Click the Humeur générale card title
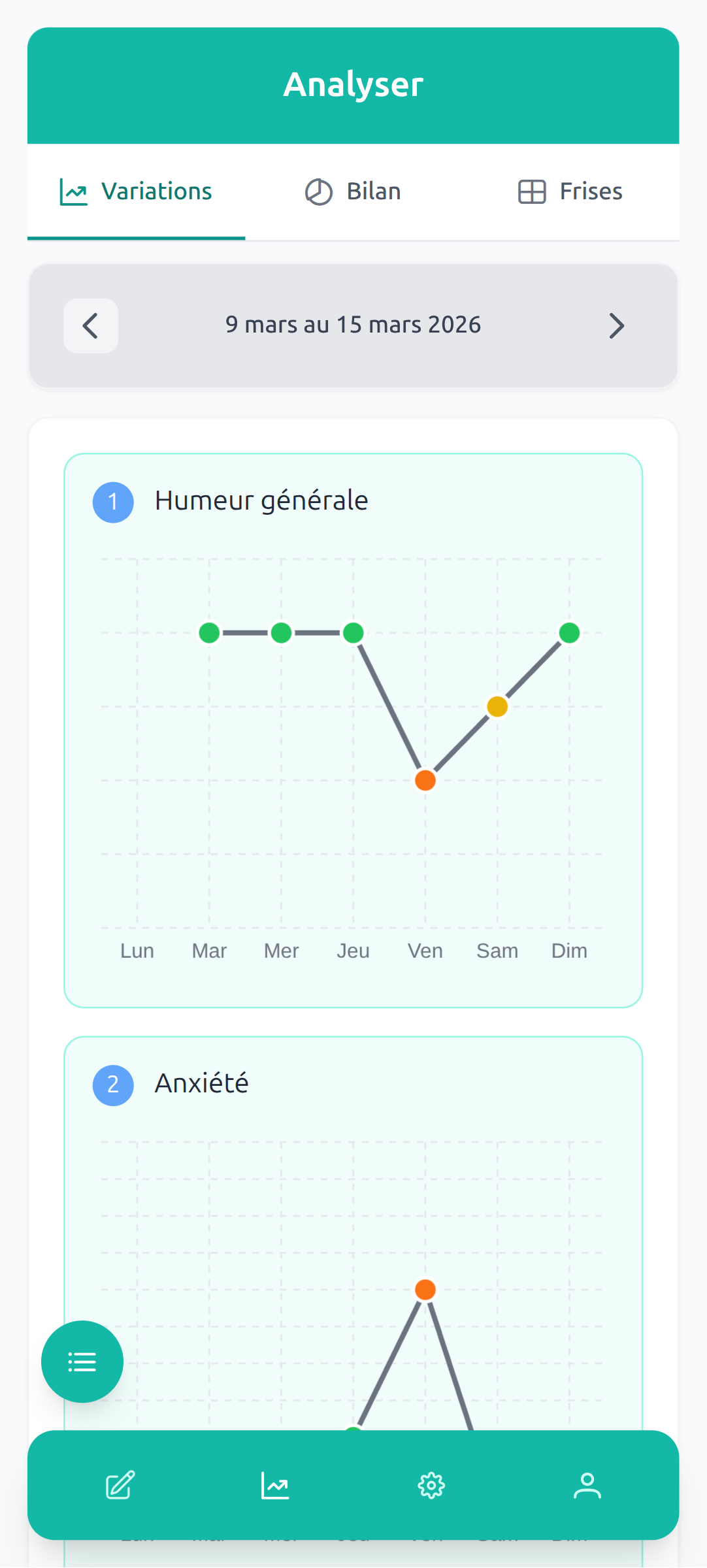707x1568 pixels. pos(261,500)
